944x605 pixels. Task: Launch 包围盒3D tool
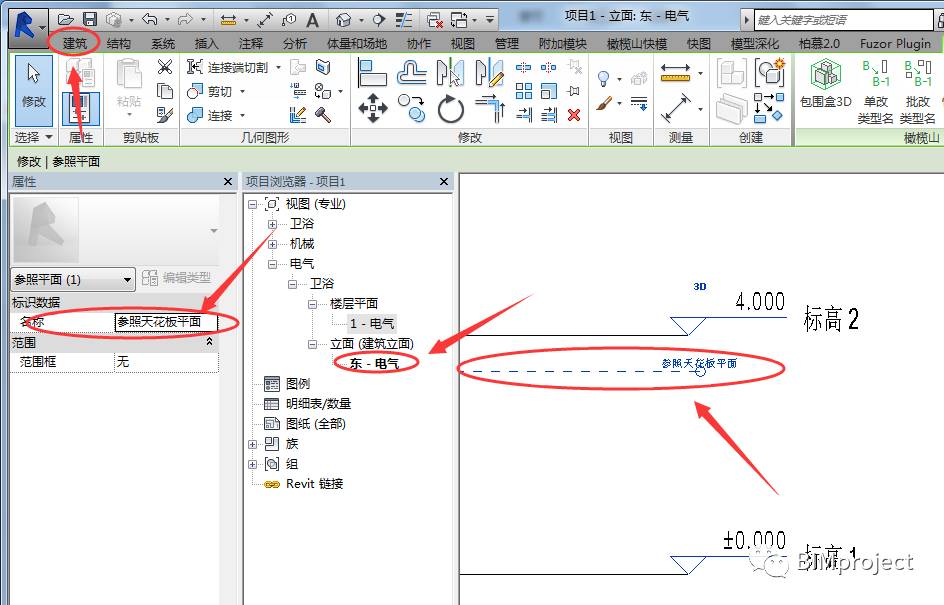click(825, 84)
